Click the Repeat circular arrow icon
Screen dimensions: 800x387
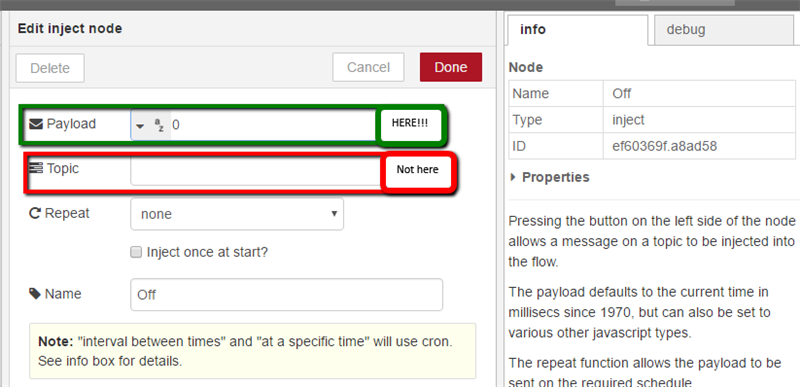[x=35, y=214]
